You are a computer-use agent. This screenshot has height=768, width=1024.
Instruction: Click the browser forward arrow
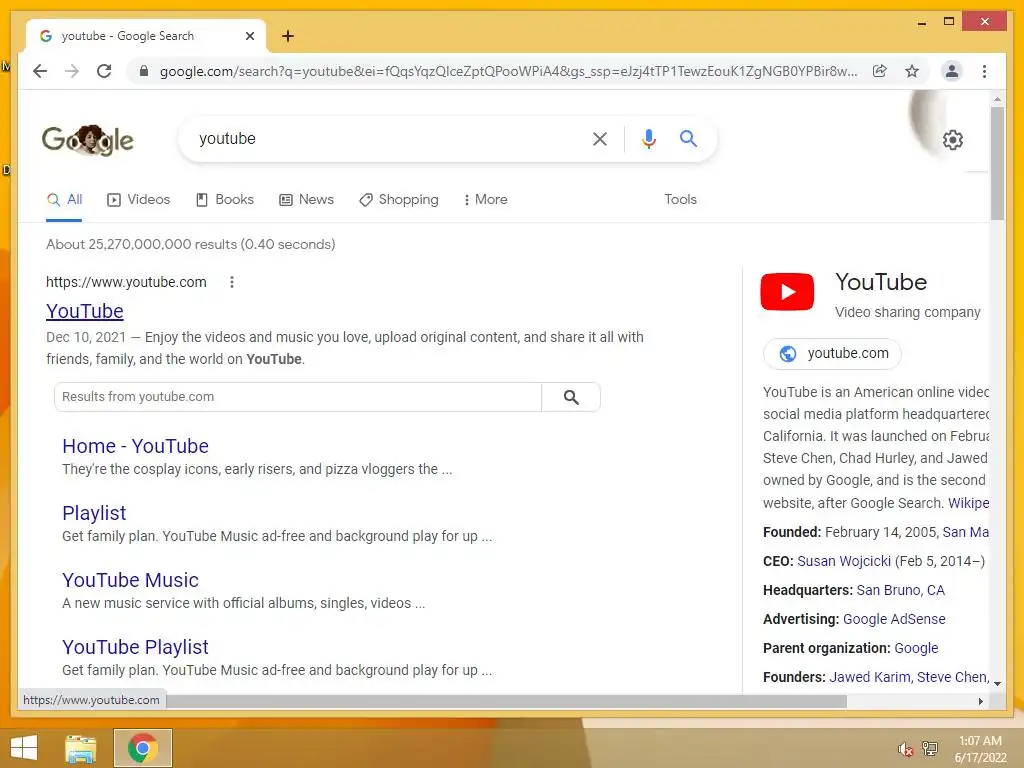click(x=72, y=71)
